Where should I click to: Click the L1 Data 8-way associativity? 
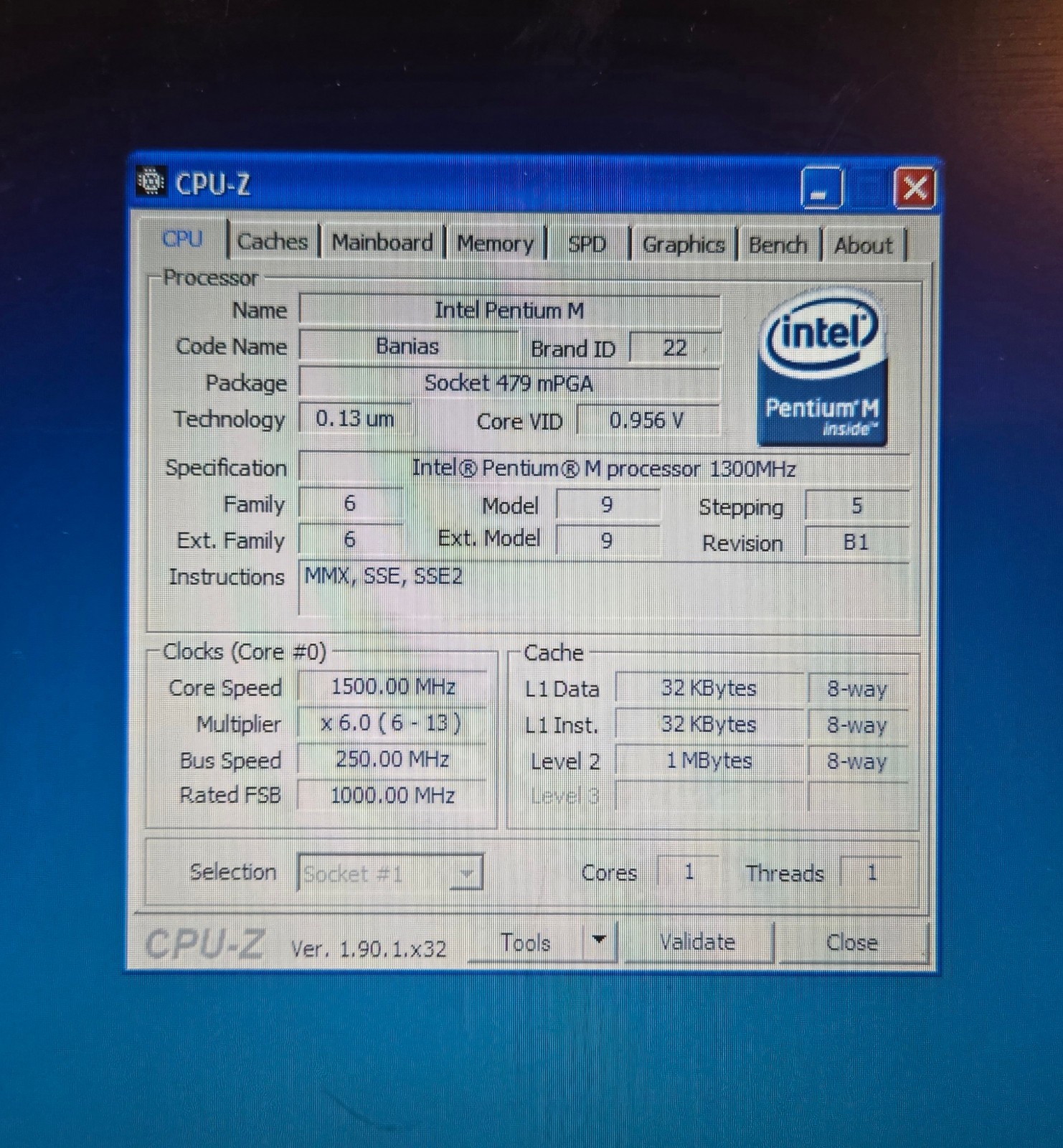pyautogui.click(x=858, y=689)
